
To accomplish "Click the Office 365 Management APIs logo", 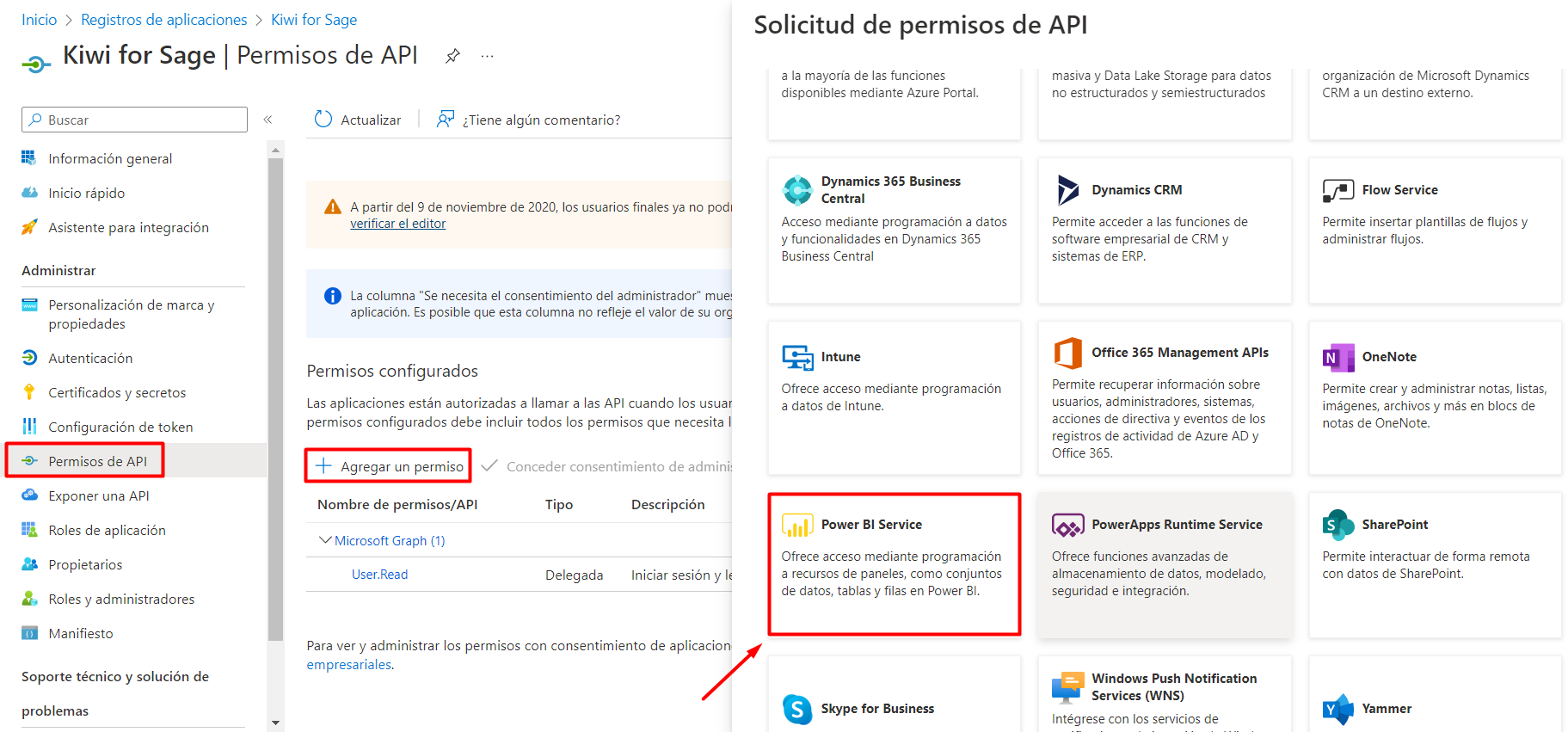I will (1067, 353).
